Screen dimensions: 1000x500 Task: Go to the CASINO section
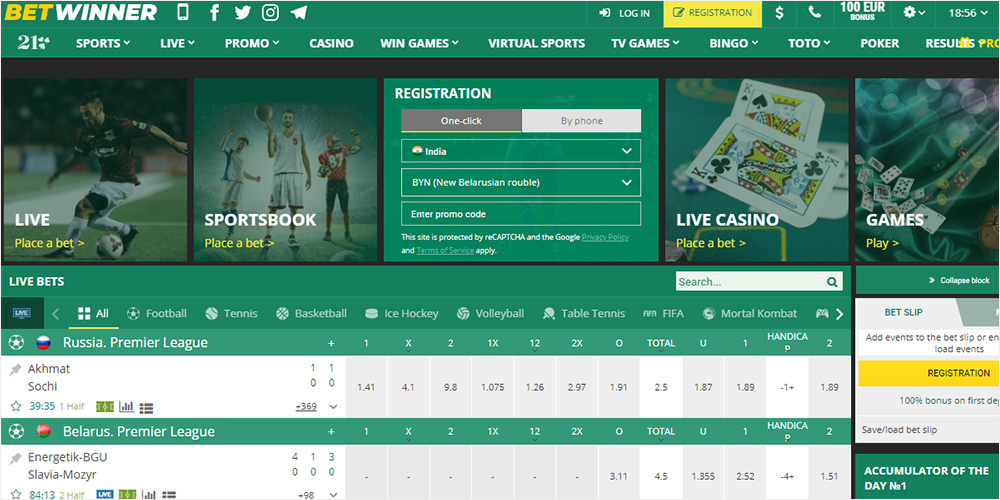pyautogui.click(x=331, y=43)
